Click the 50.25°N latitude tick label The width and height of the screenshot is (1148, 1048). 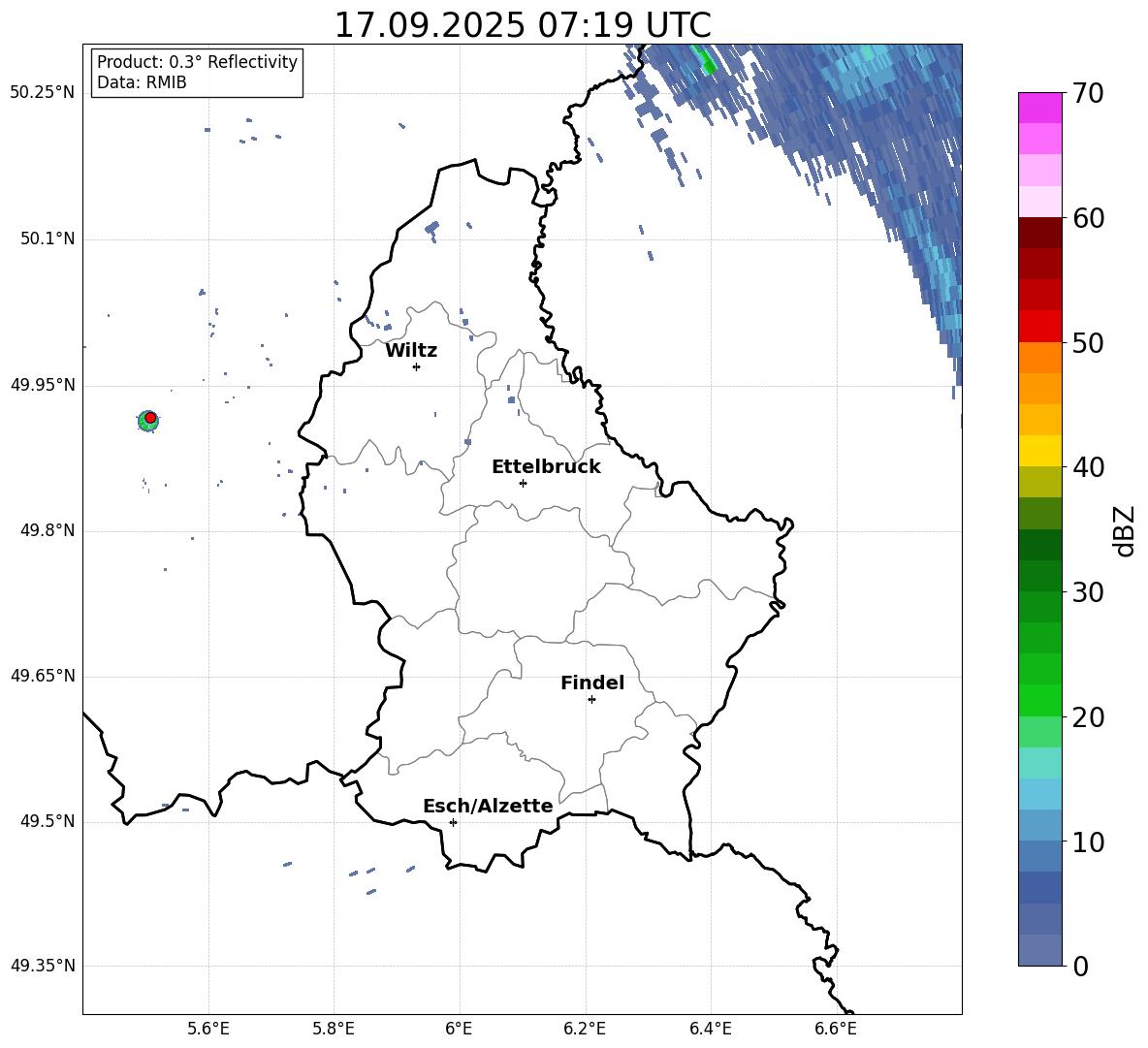coord(43,93)
